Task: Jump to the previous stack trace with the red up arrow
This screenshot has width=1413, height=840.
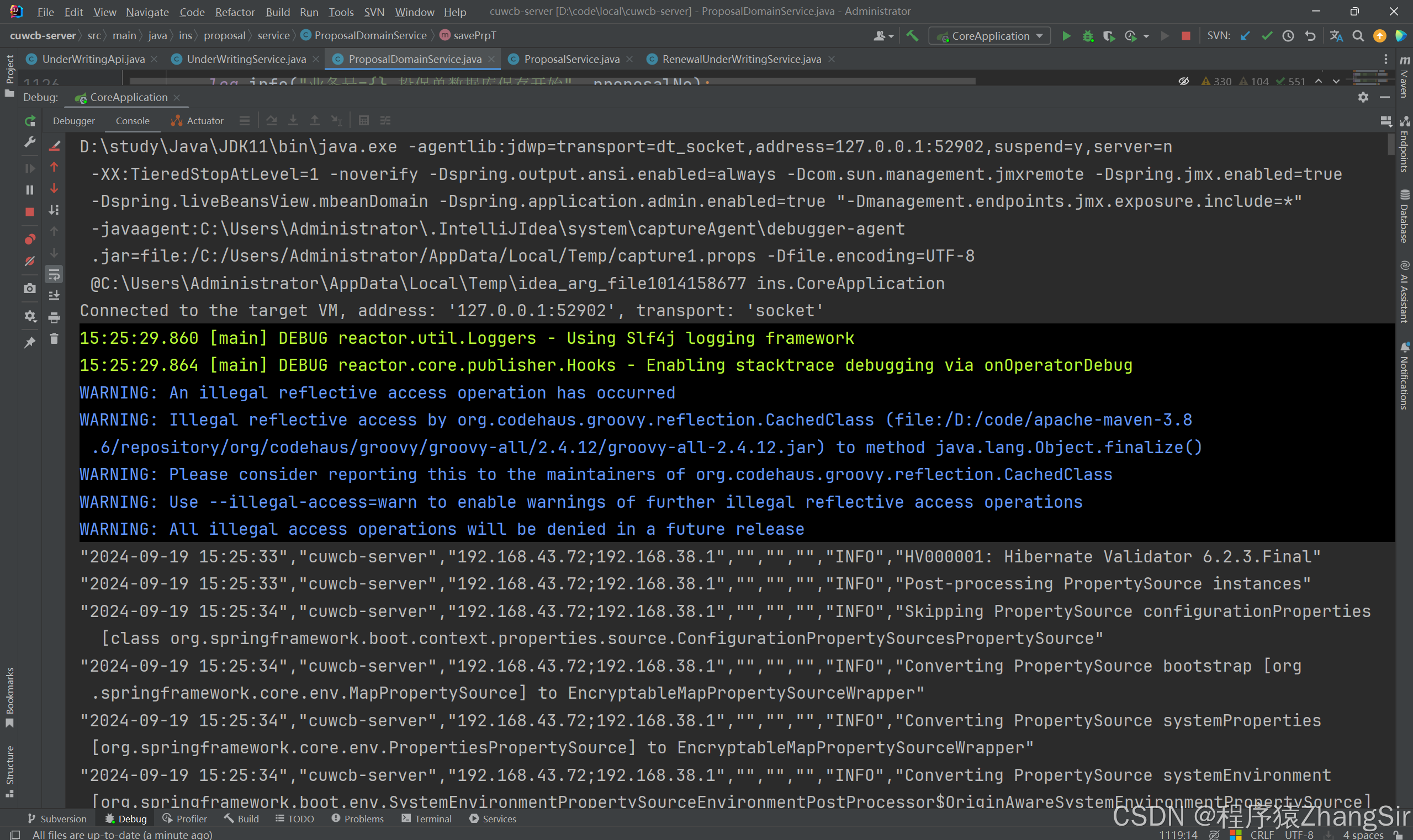Action: tap(54, 167)
